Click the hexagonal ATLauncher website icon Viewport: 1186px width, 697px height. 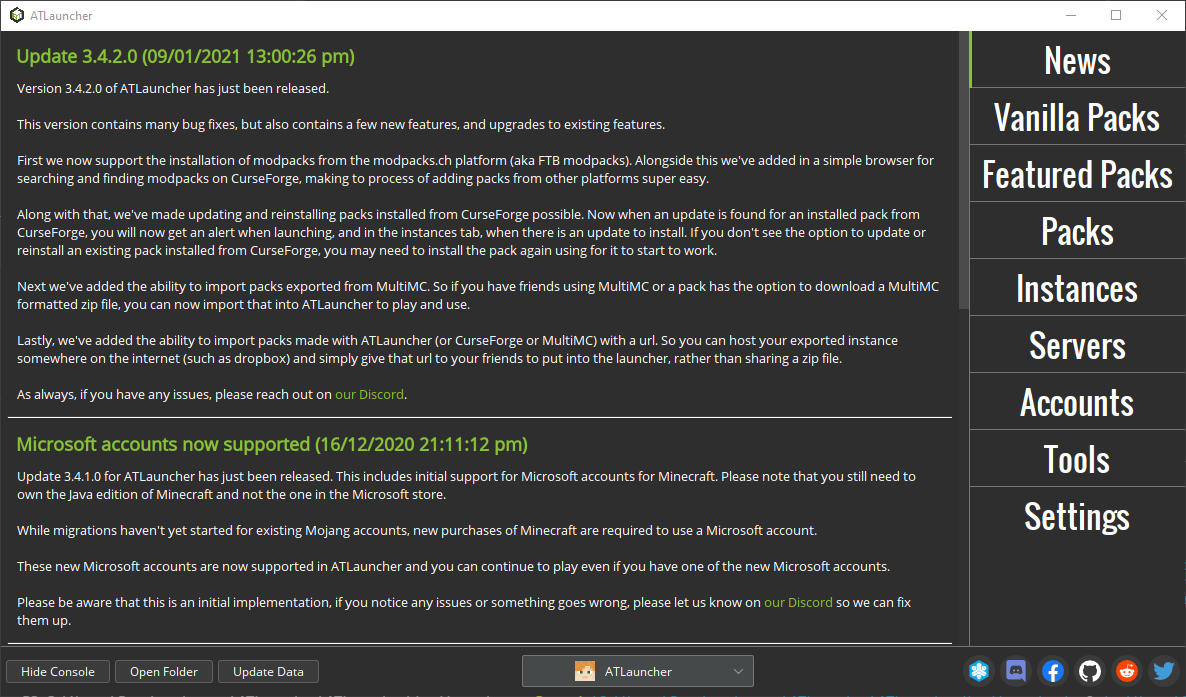(978, 671)
